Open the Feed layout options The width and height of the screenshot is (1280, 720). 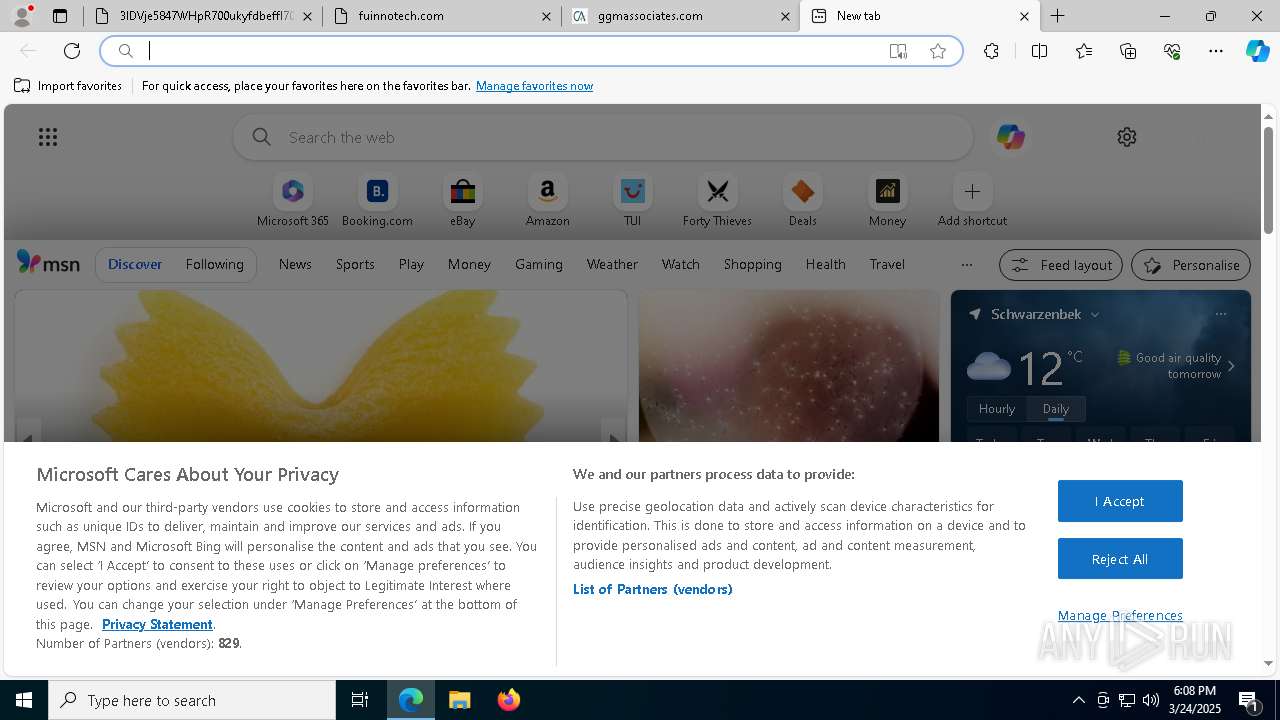[x=1061, y=265]
